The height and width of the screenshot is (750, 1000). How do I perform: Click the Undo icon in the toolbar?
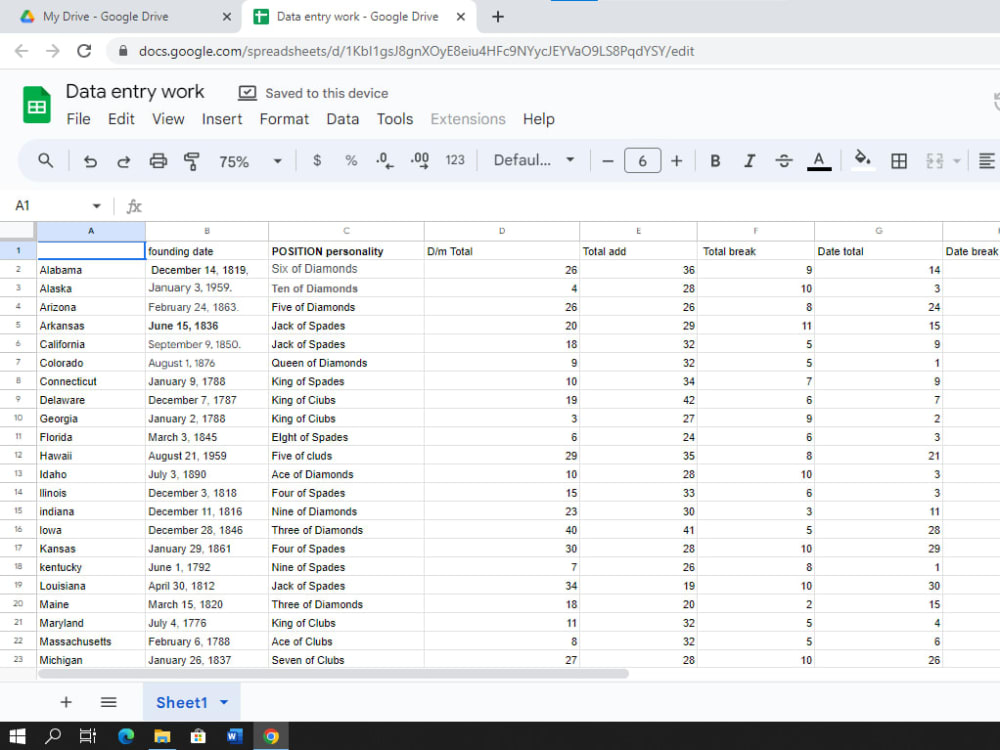point(89,160)
